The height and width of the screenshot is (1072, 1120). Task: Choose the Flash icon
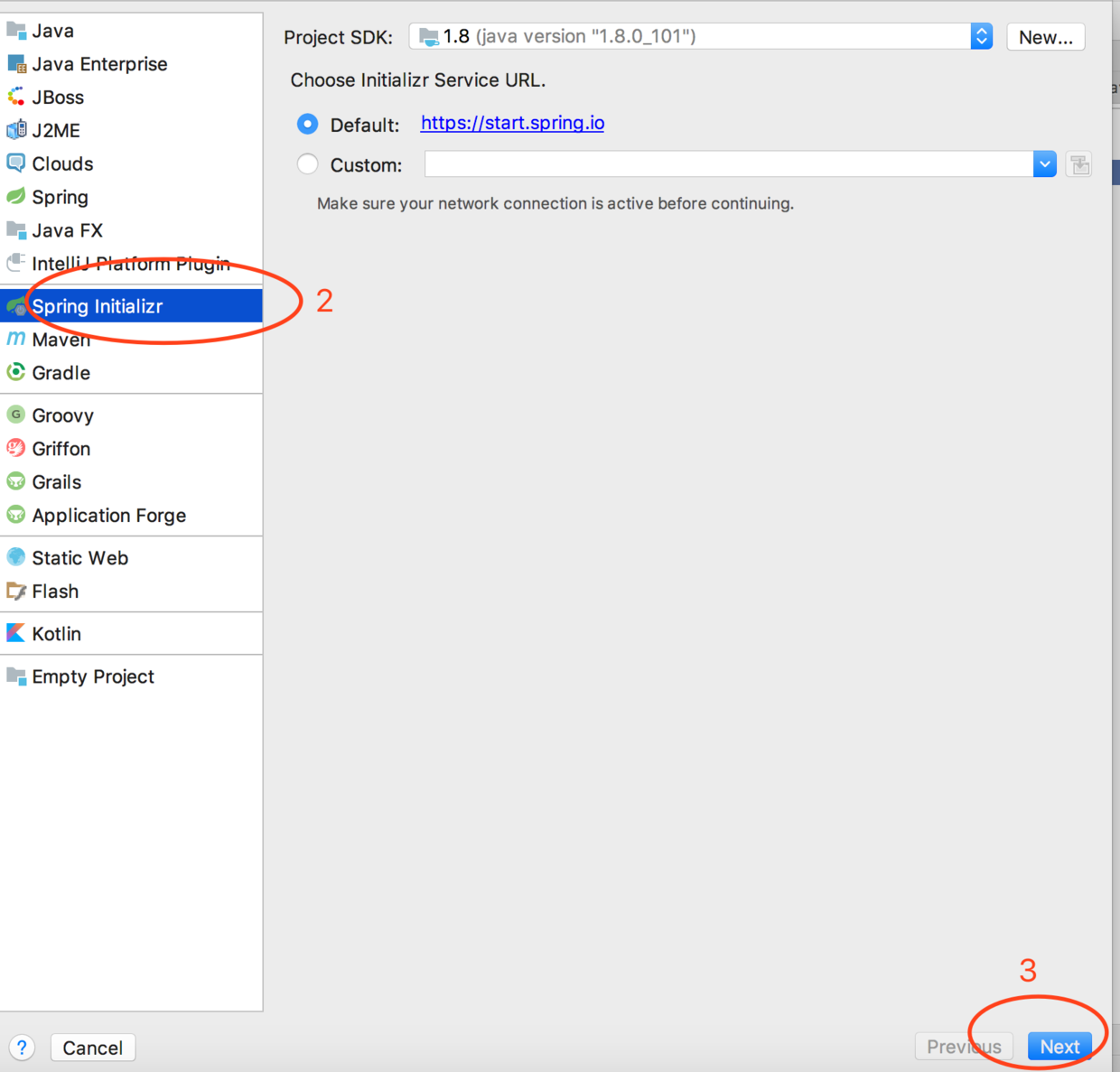click(16, 591)
